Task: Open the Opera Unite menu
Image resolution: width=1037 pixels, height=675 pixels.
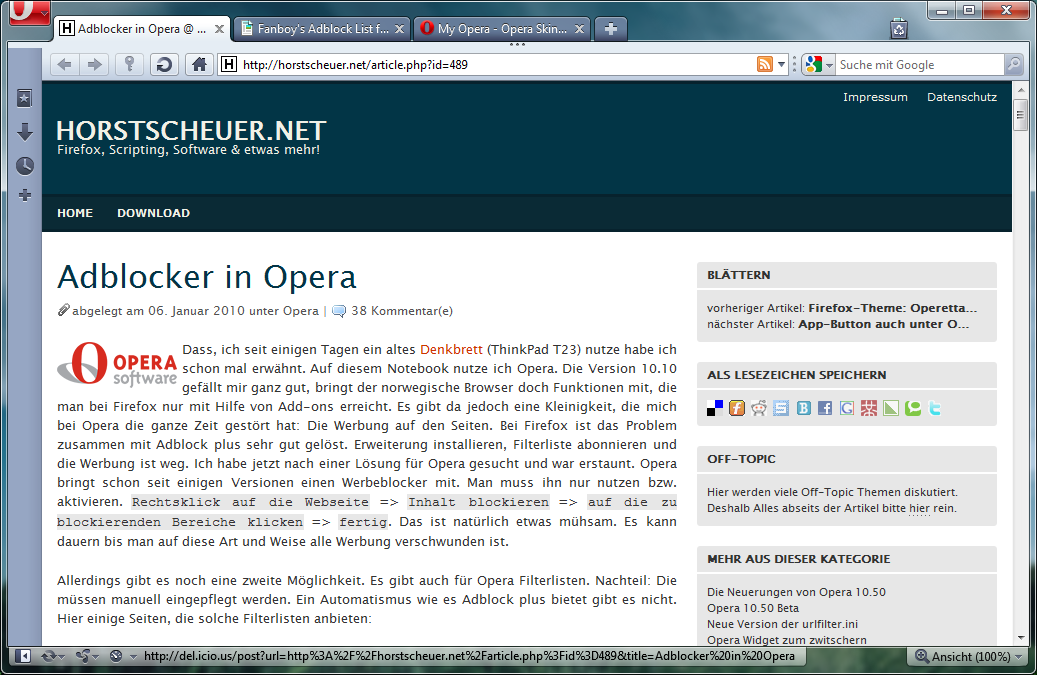Action: [86, 656]
